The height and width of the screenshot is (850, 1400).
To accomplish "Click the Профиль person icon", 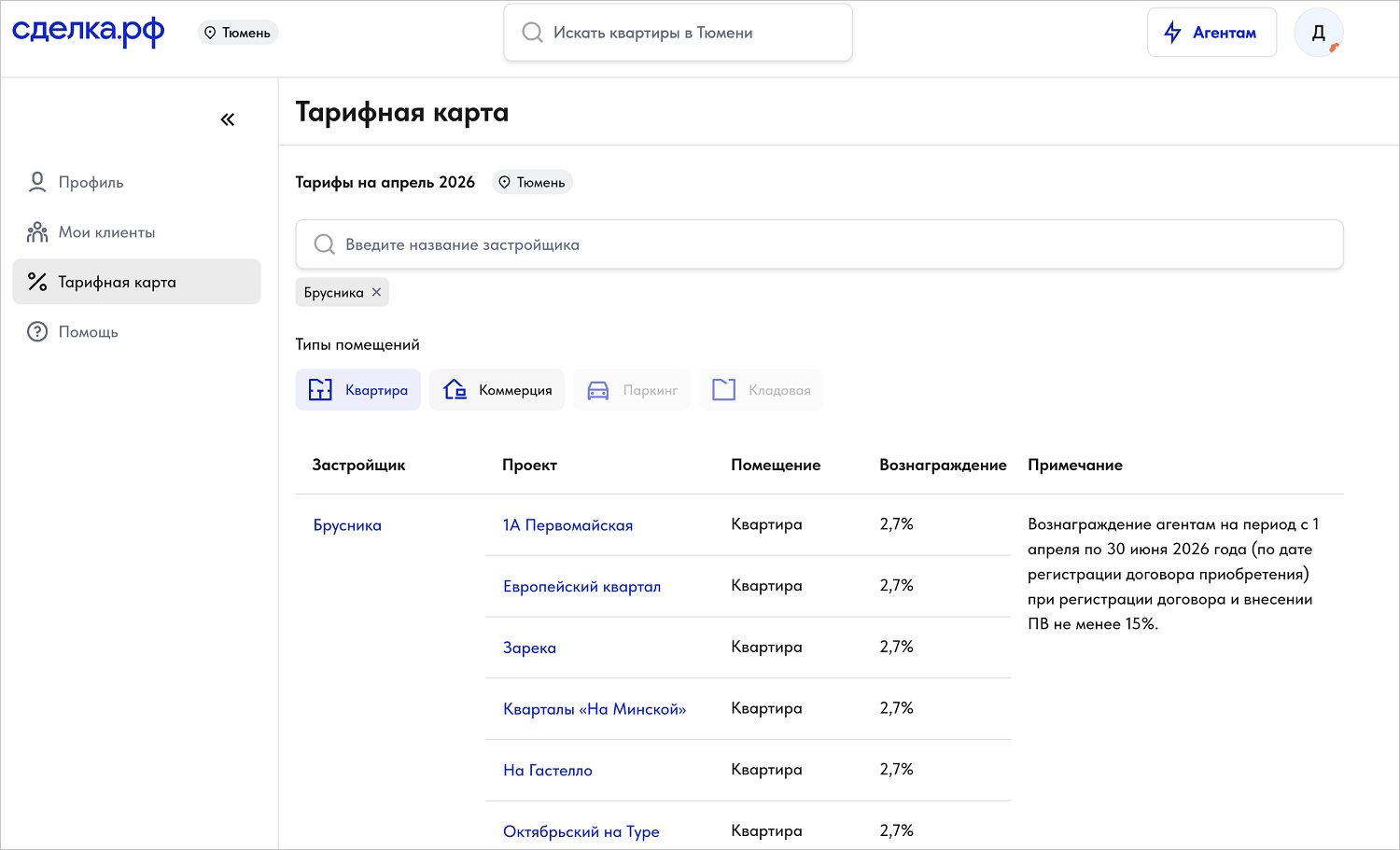I will coord(37,182).
